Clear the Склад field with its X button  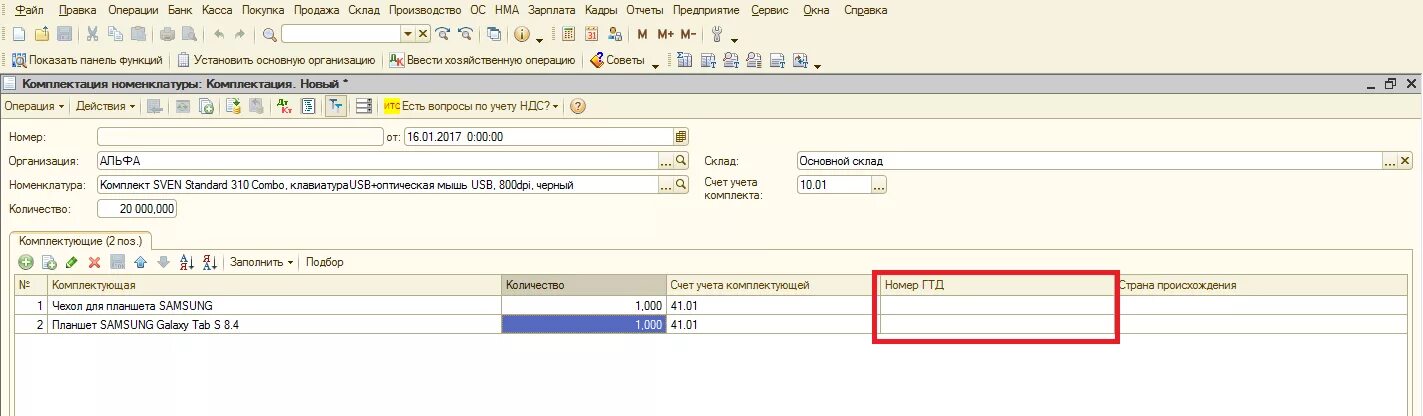point(1406,160)
